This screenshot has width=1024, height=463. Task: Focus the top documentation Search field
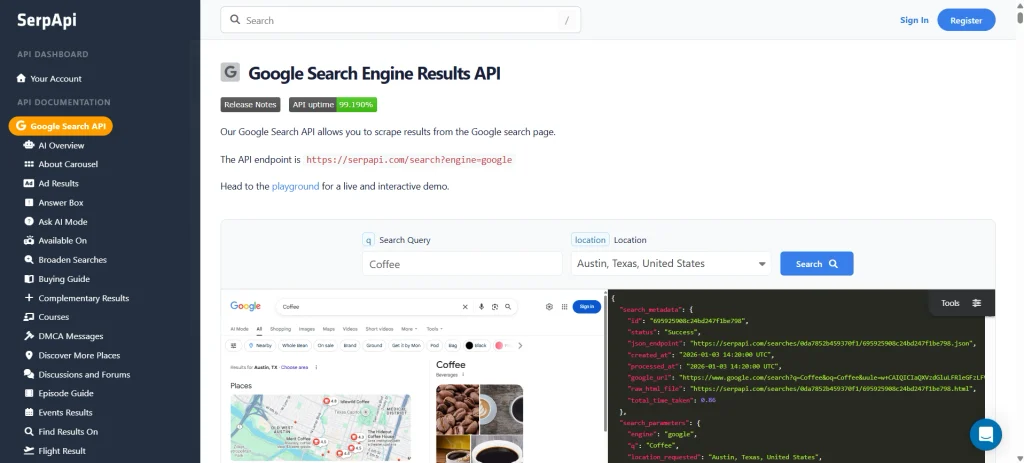[400, 20]
